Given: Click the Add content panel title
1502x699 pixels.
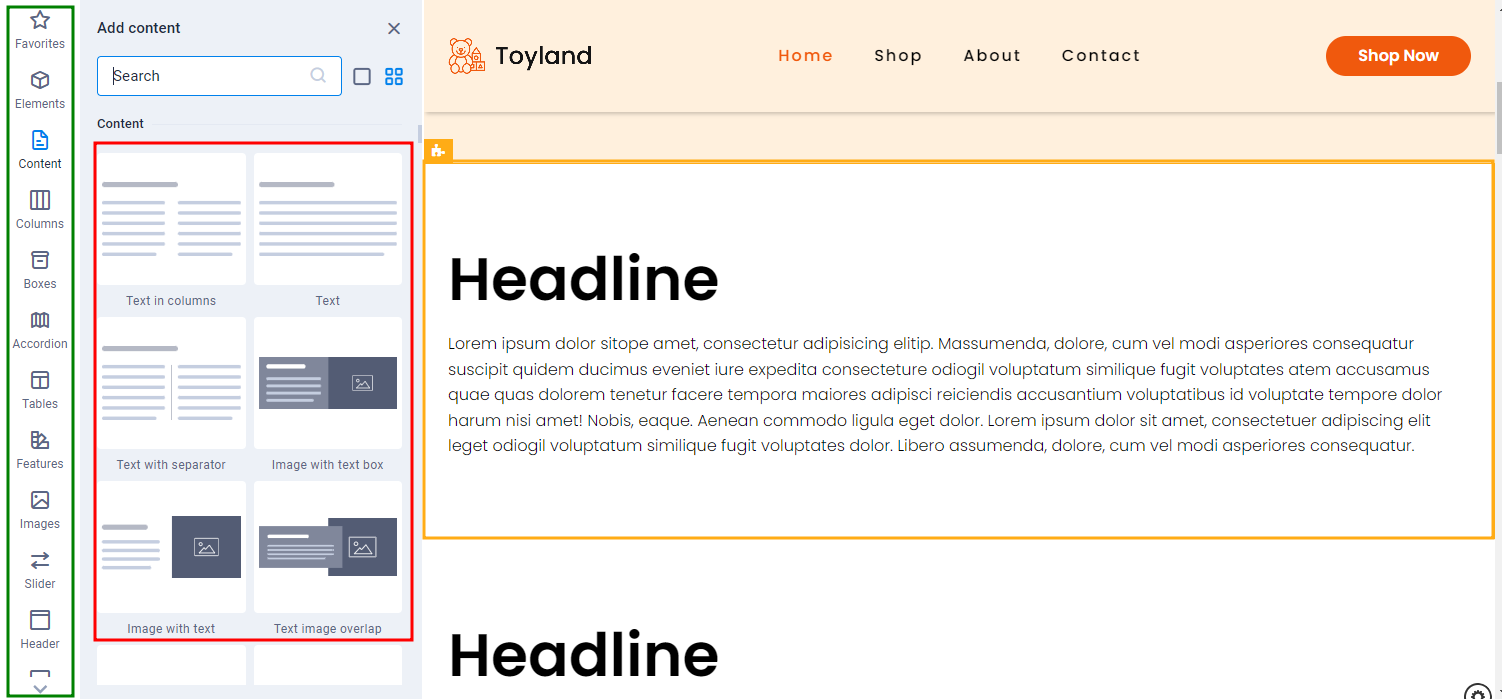Looking at the screenshot, I should coord(139,28).
